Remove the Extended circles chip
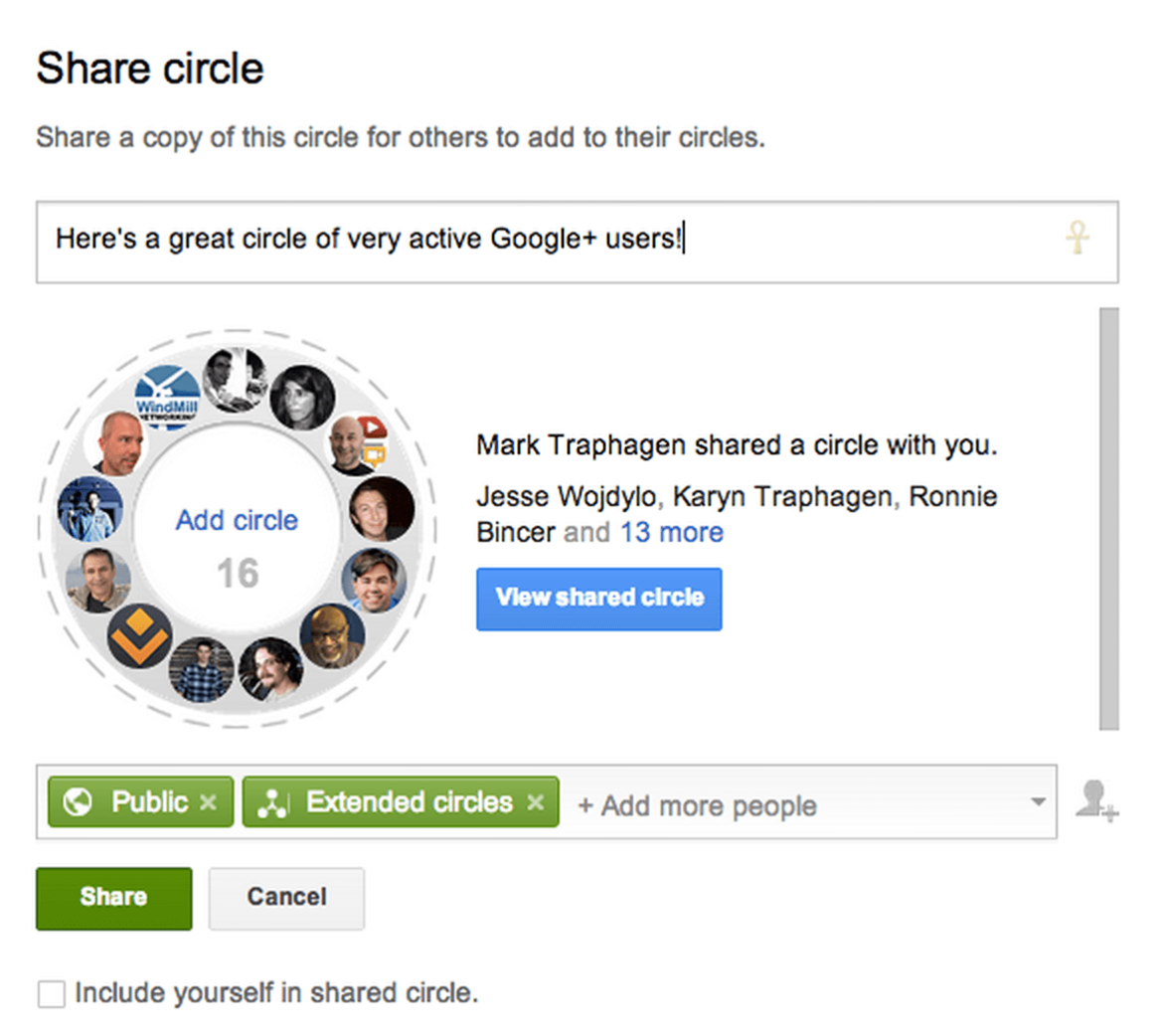The height and width of the screenshot is (1036, 1163). pyautogui.click(x=536, y=802)
